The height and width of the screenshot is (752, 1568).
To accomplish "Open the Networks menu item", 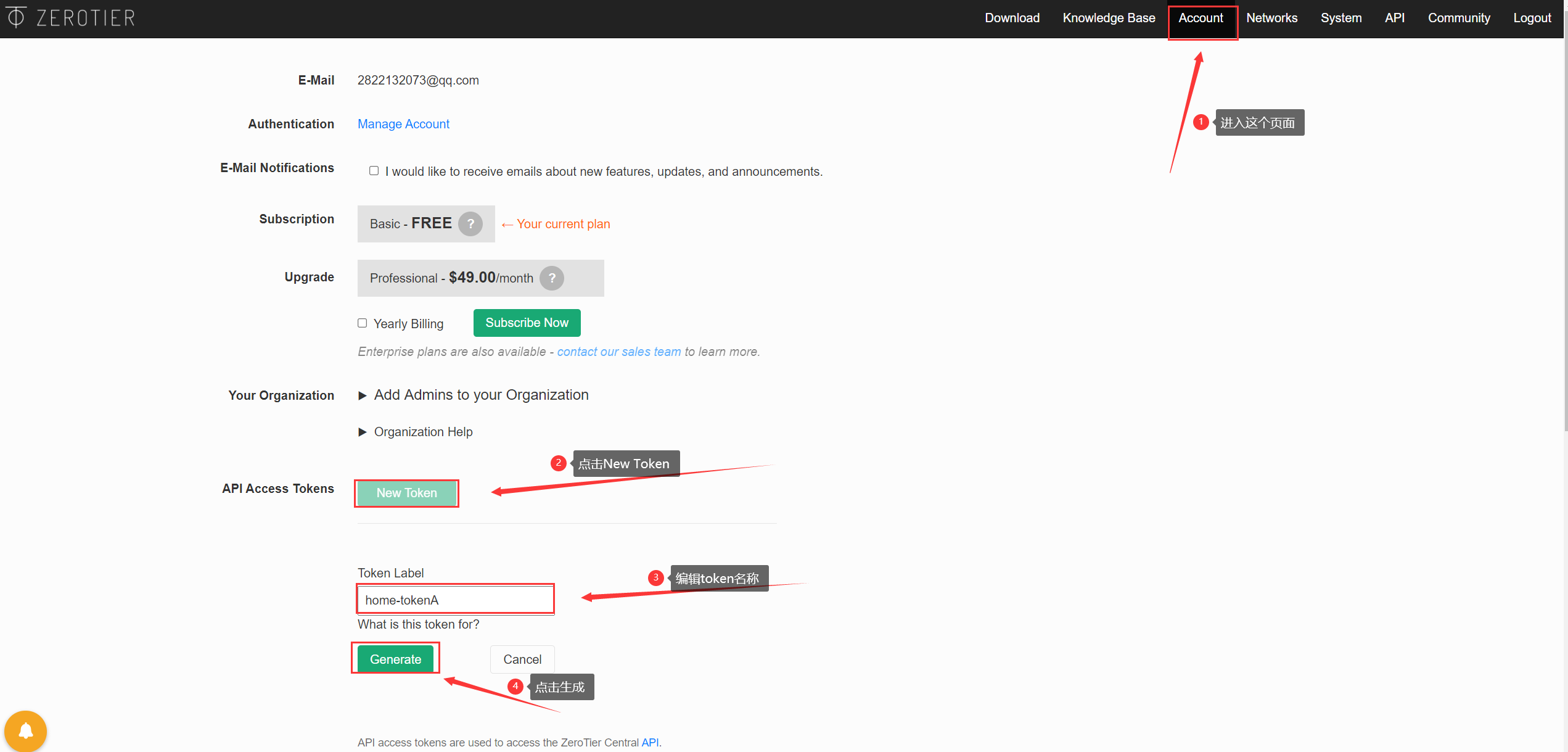I will point(1271,18).
